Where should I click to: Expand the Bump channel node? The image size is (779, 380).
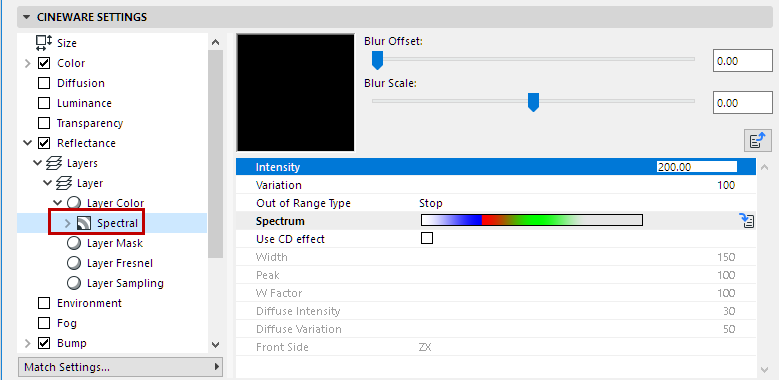(x=27, y=343)
